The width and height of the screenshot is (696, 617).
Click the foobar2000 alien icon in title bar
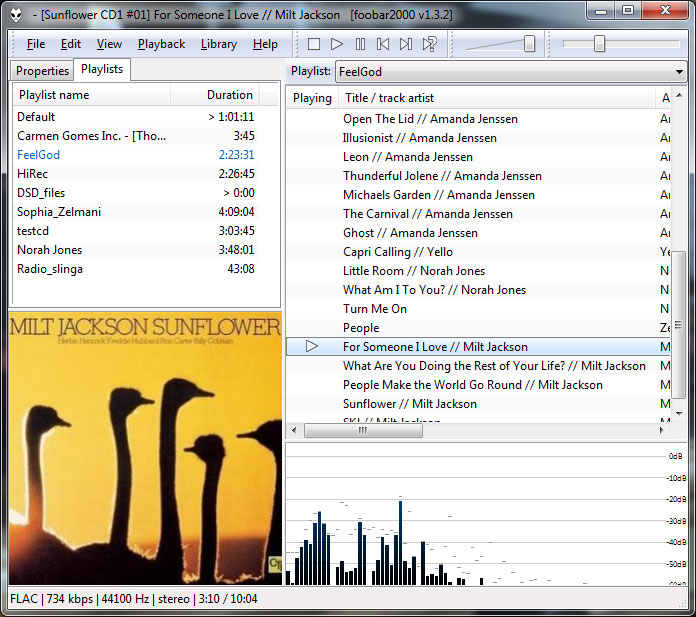16,15
